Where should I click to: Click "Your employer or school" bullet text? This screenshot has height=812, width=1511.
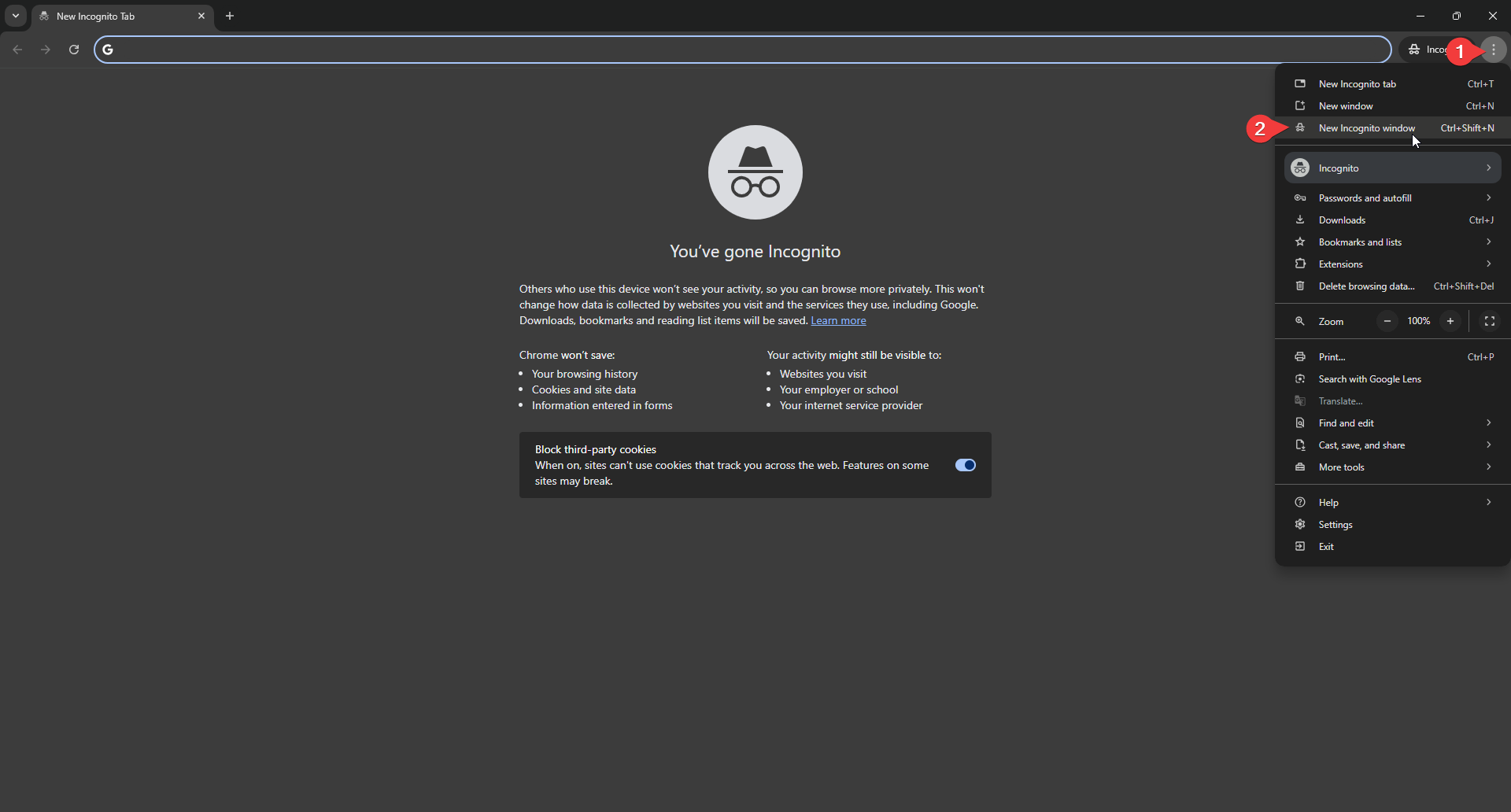click(839, 390)
